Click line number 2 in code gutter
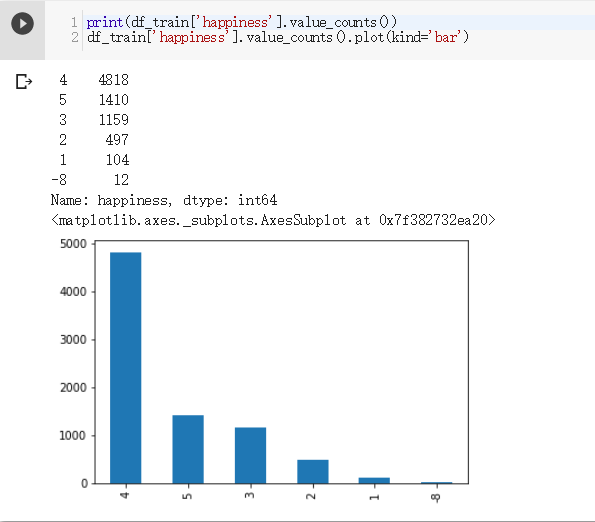595x522 pixels. (74, 37)
